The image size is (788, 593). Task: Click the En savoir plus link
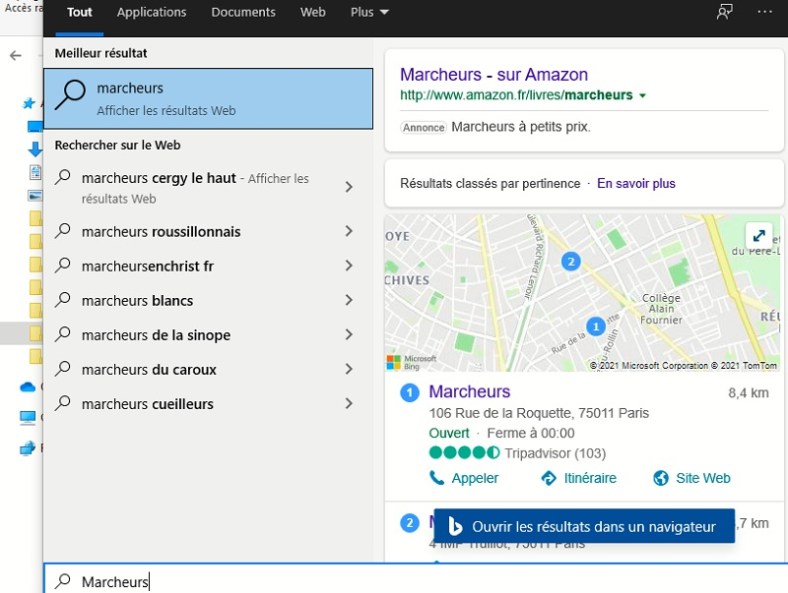[x=636, y=184]
